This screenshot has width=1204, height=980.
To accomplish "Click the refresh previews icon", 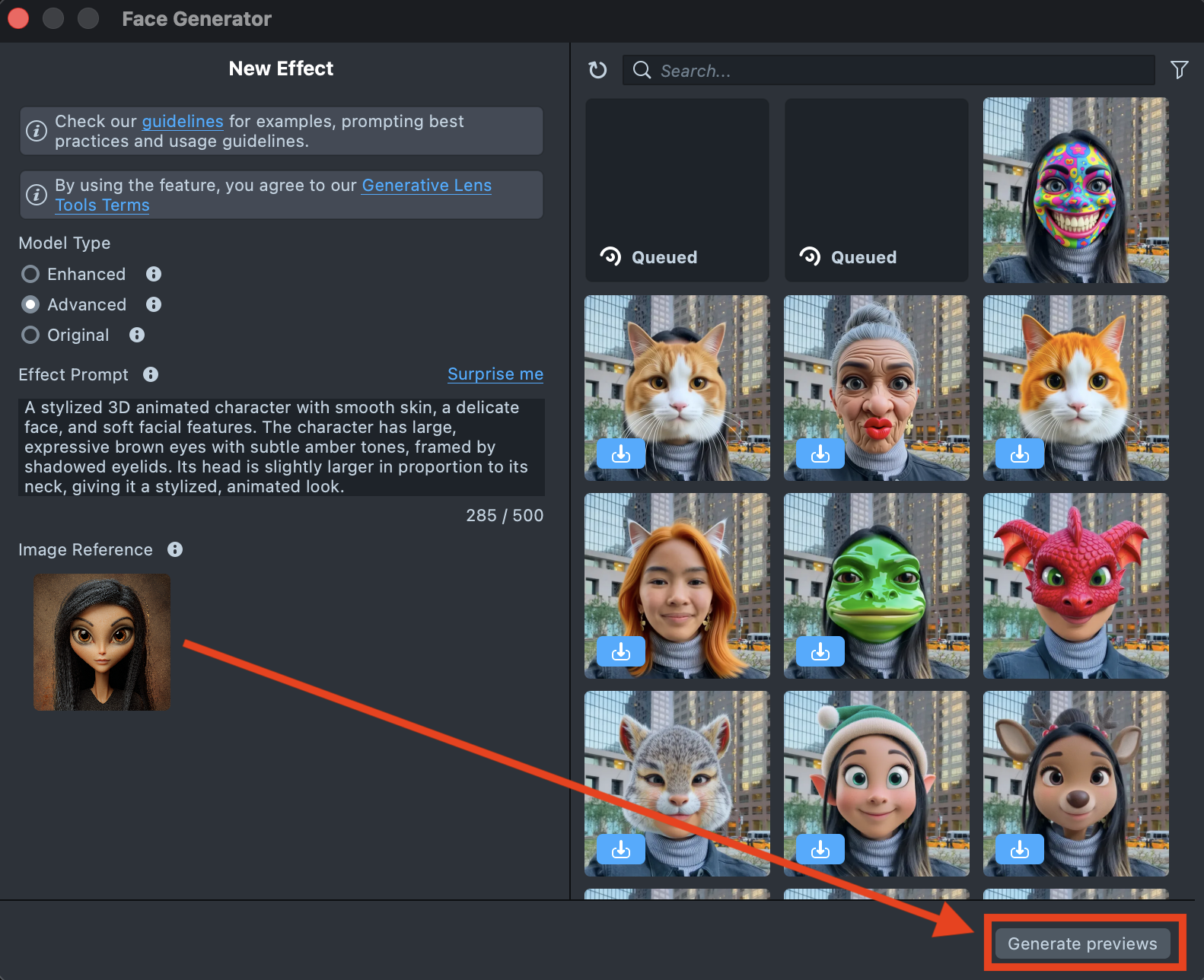I will 597,71.
